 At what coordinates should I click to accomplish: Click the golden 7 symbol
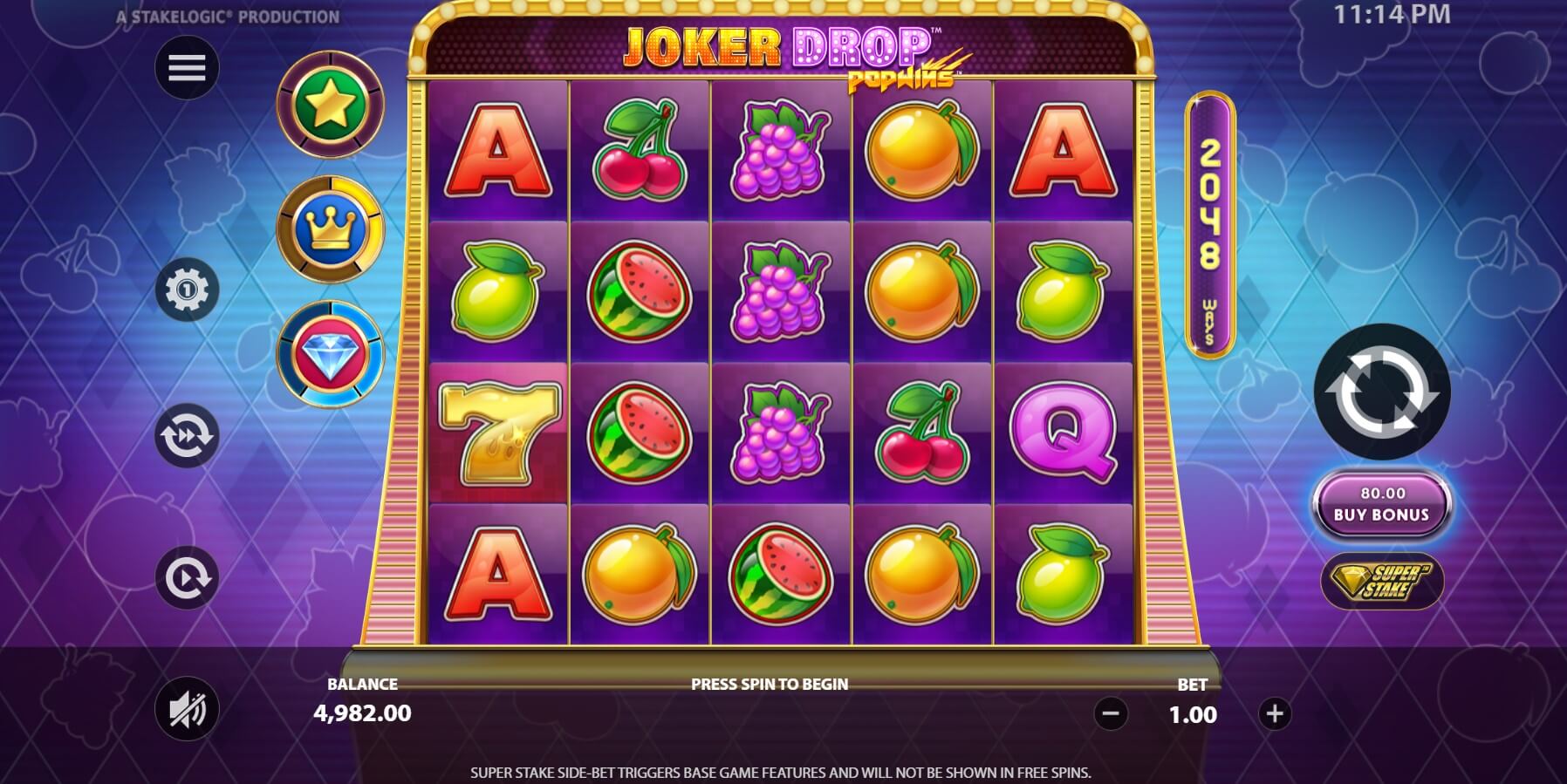(498, 434)
